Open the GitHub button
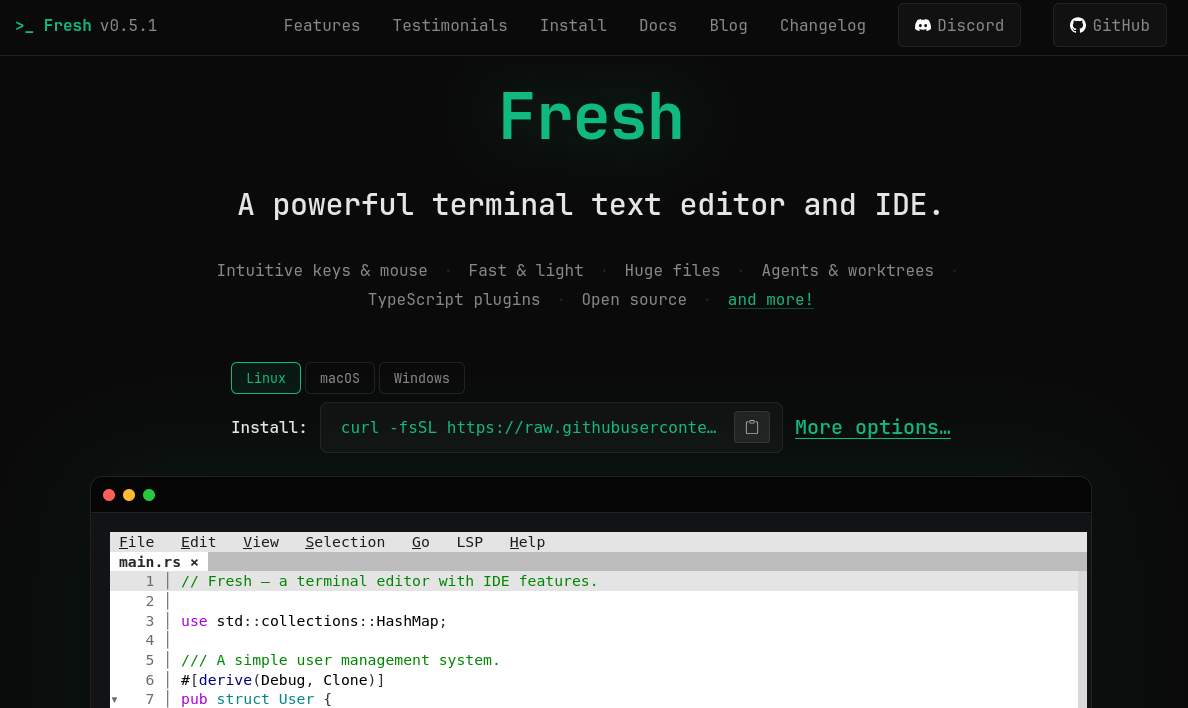Screen dimensions: 1188x708 coord(1110,25)
